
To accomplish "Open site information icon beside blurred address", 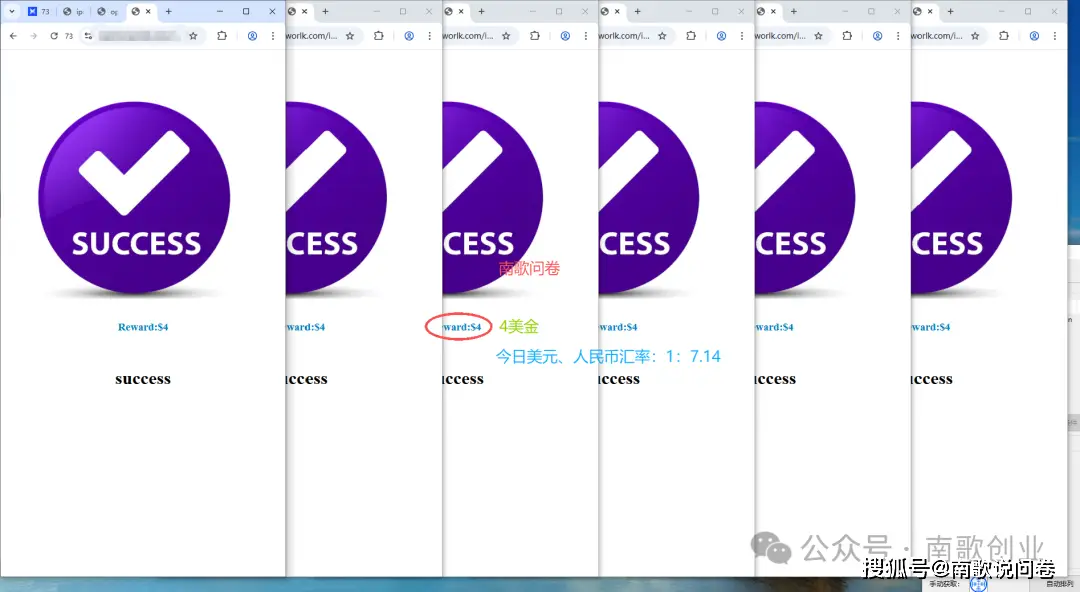I will (x=88, y=36).
